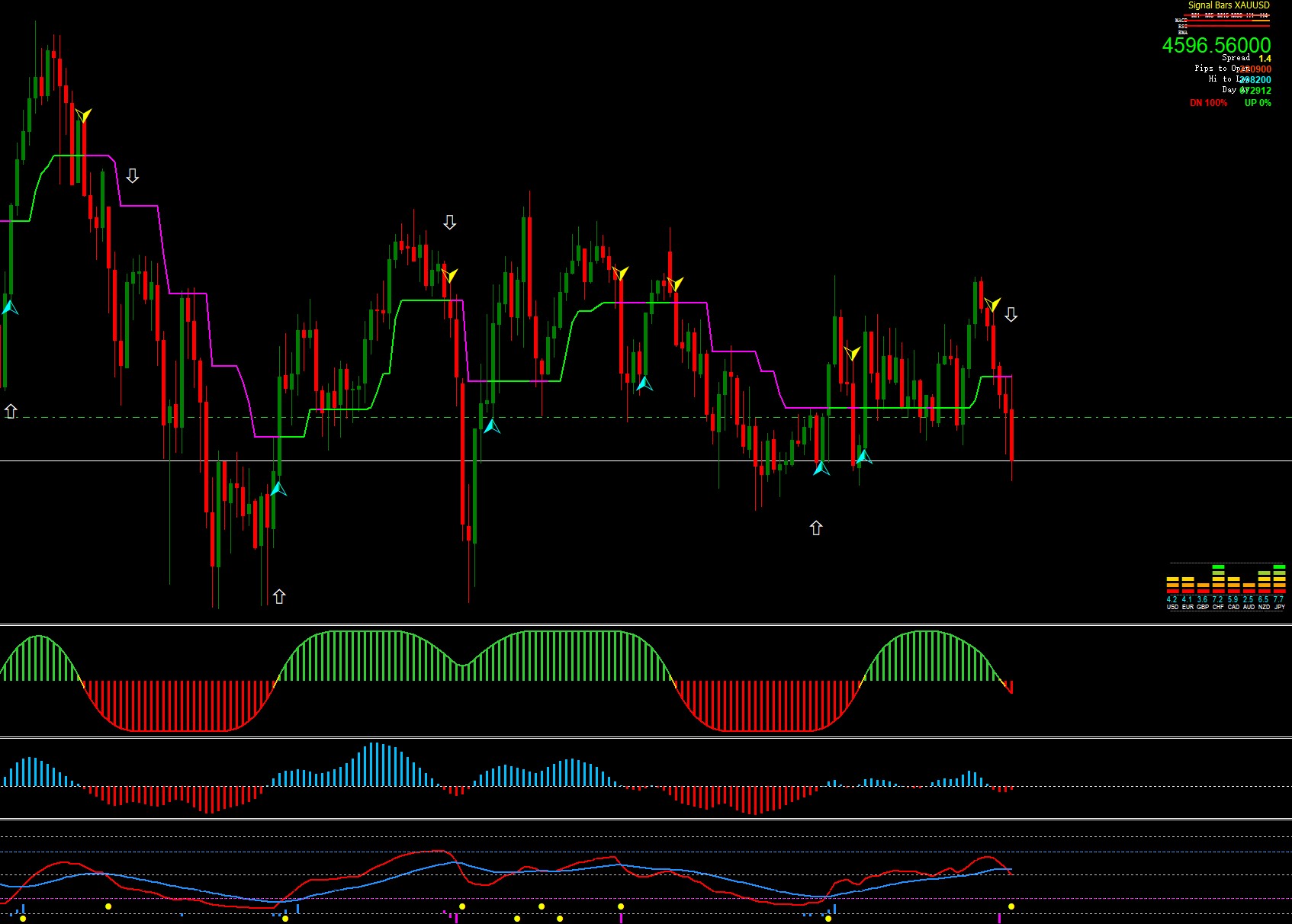
Task: Click the lowest white up arrow on the chart
Action: 279,596
